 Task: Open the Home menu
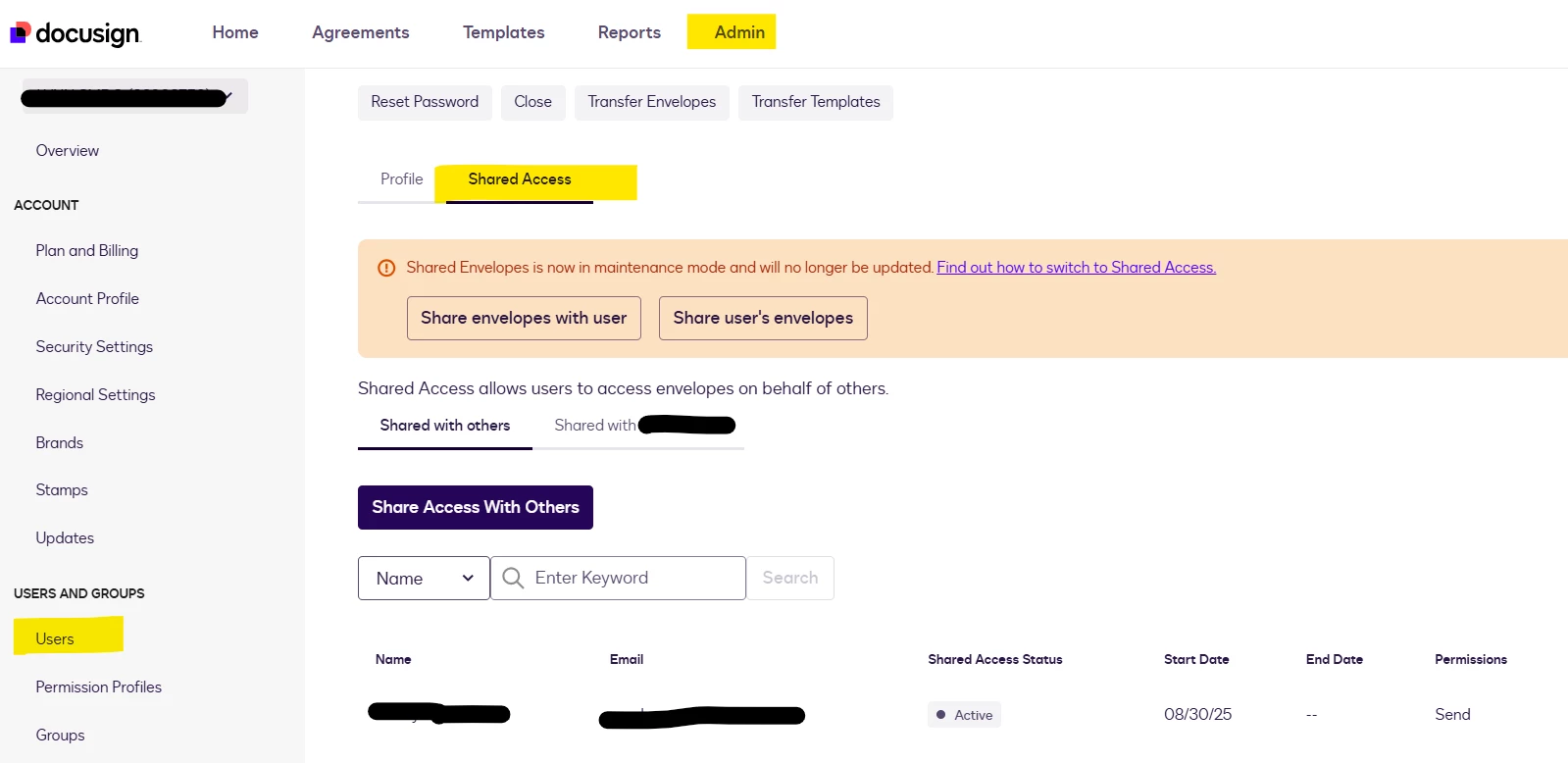coord(235,32)
